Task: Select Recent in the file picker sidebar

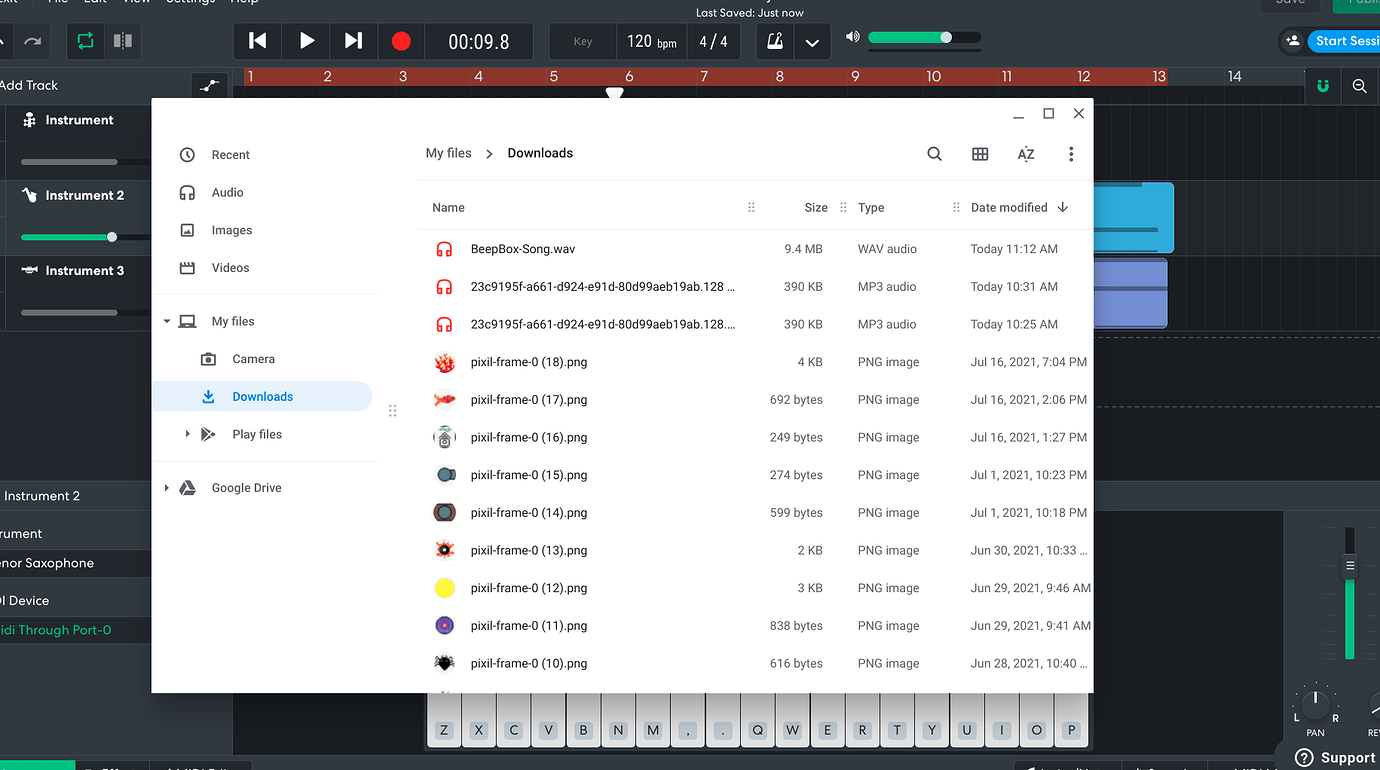Action: click(x=230, y=154)
